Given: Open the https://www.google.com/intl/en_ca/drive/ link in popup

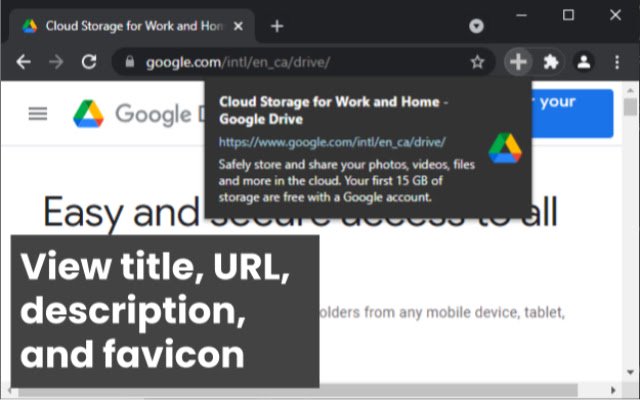Looking at the screenshot, I should [332, 142].
